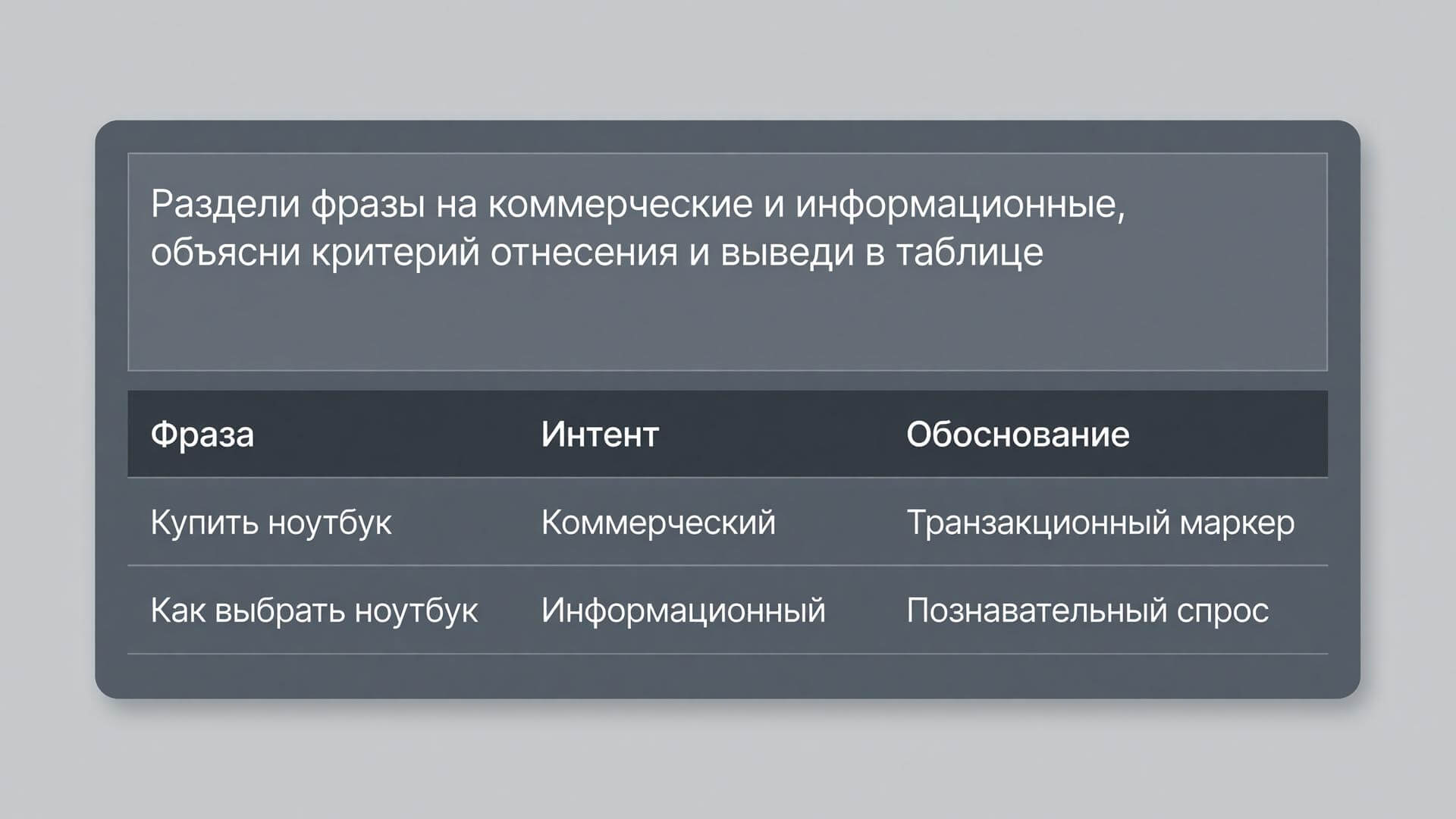The width and height of the screenshot is (1456, 819).
Task: Click the word "Раздели" at prompt start
Action: tap(225, 204)
